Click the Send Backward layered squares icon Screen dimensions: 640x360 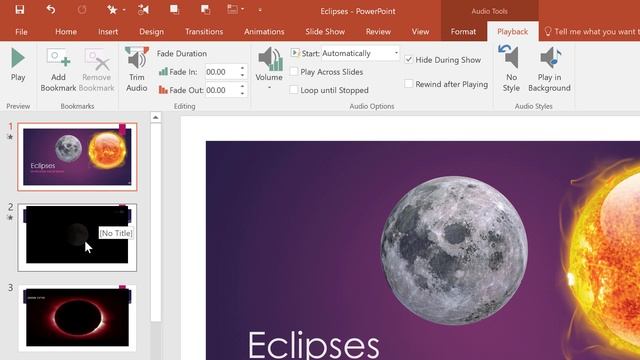205,9
